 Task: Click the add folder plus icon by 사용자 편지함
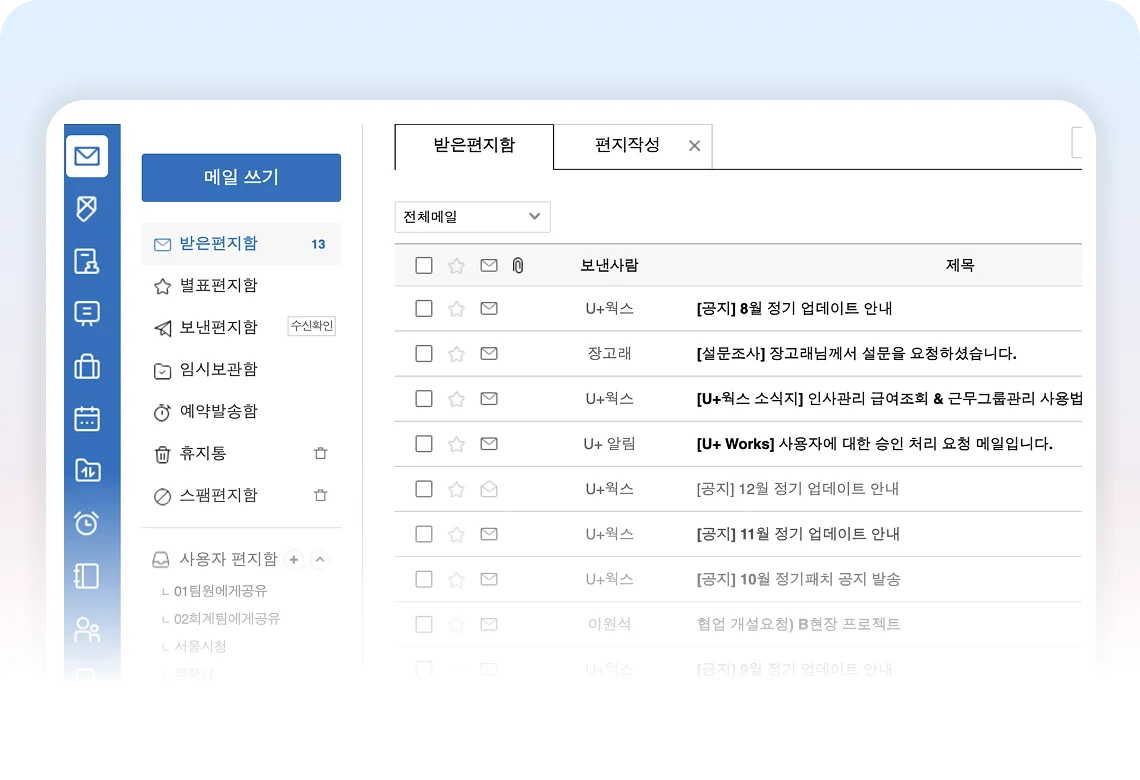coord(294,560)
